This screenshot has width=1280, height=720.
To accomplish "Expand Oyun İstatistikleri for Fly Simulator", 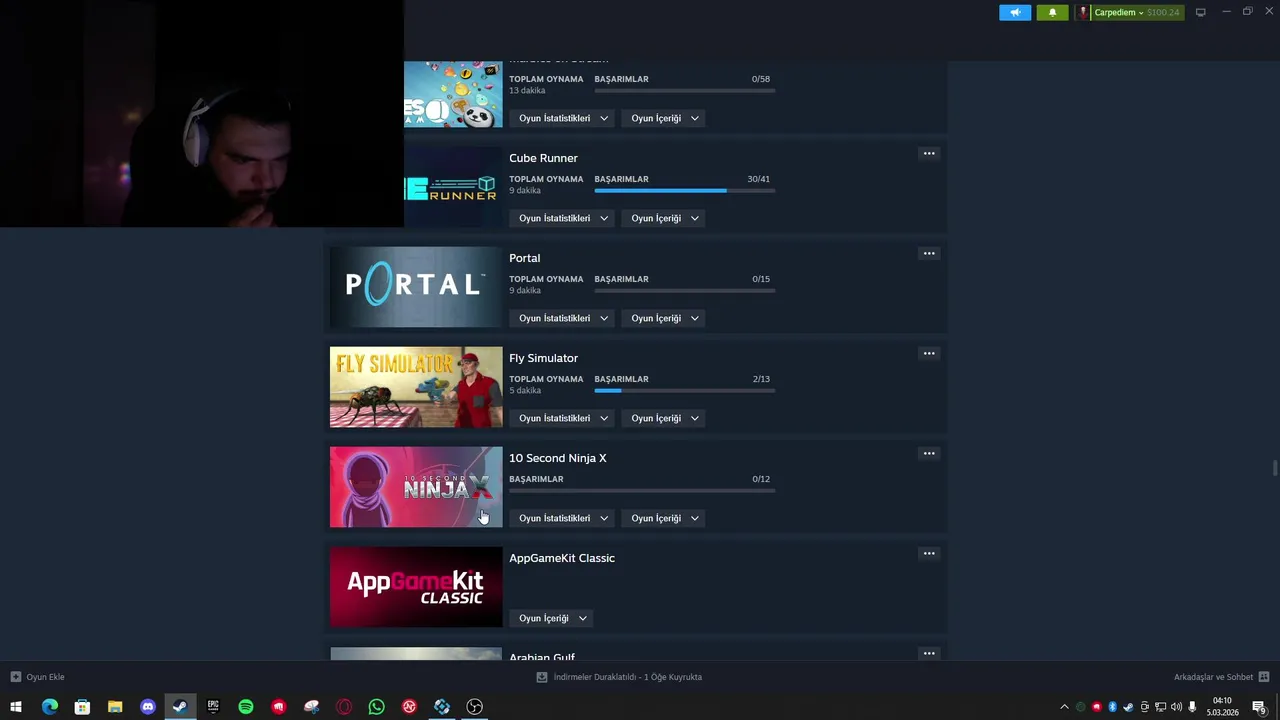I will [x=562, y=418].
